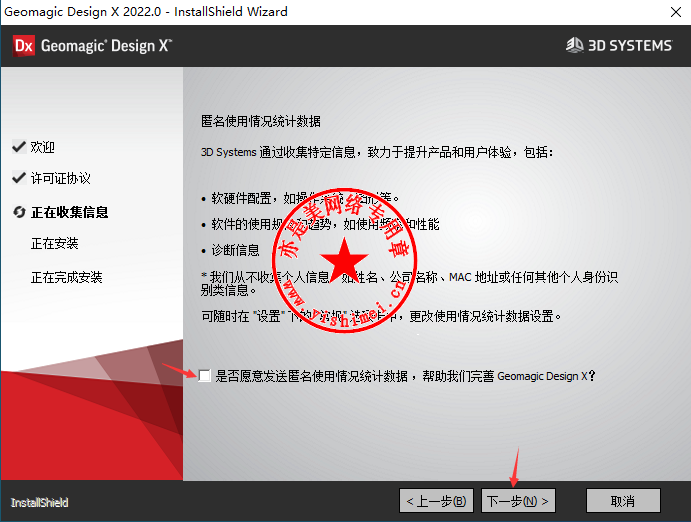Click the 诊断信息 bullet text
Screen dimensions: 691x522
[x=235, y=250]
